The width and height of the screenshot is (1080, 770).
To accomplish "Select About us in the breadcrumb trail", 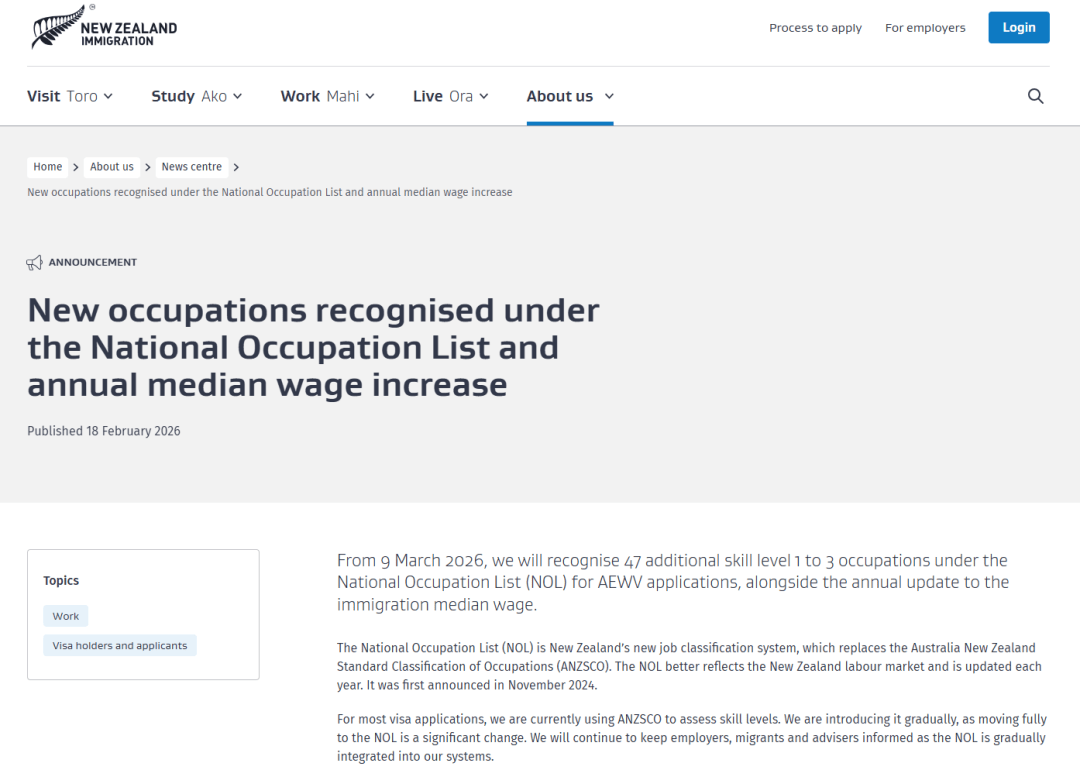I will pyautogui.click(x=112, y=167).
